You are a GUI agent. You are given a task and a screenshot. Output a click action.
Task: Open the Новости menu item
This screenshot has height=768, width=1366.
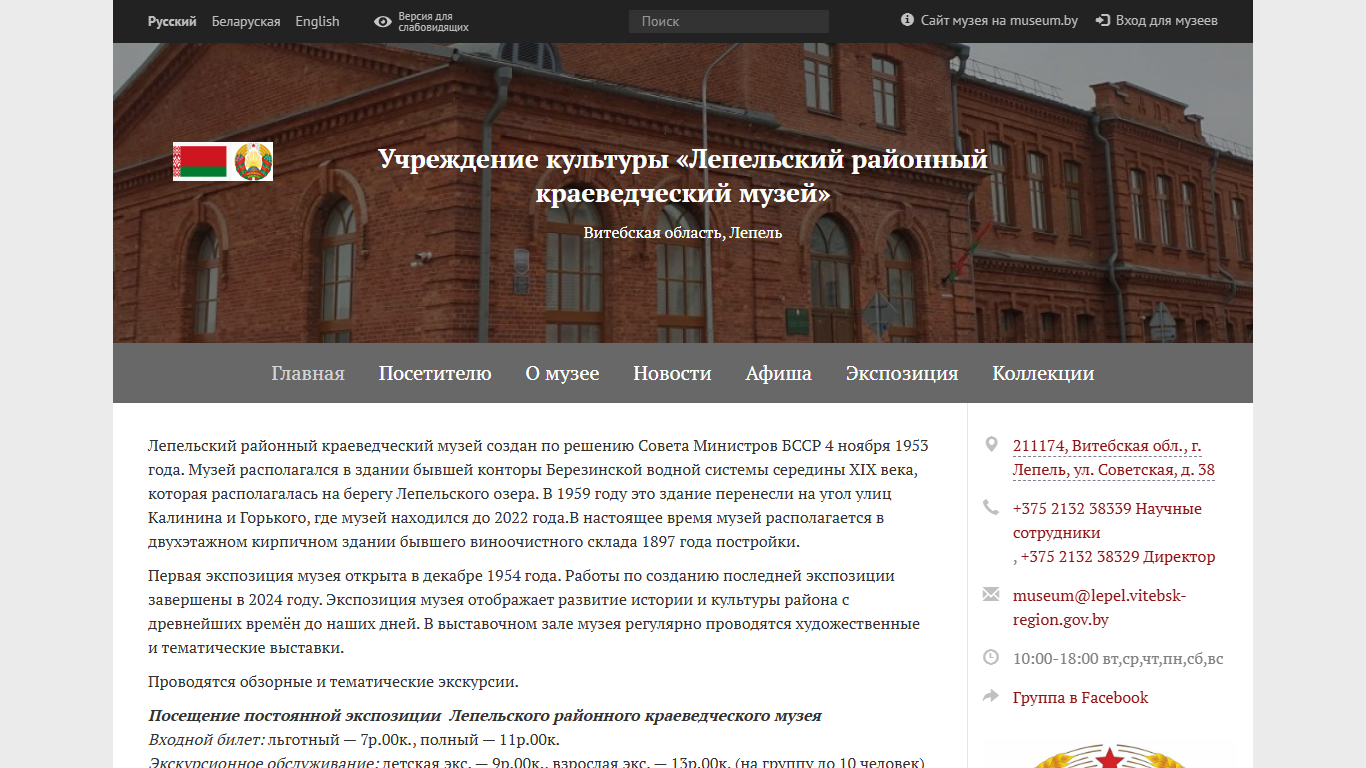tap(672, 373)
